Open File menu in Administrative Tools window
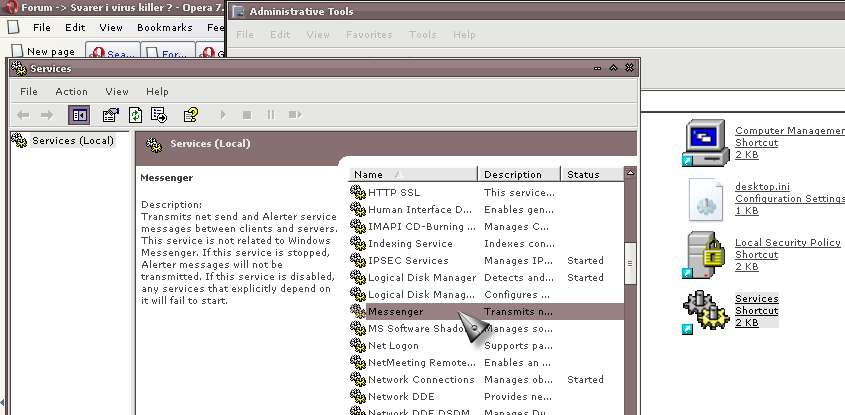Image resolution: width=845 pixels, height=415 pixels. [x=245, y=34]
